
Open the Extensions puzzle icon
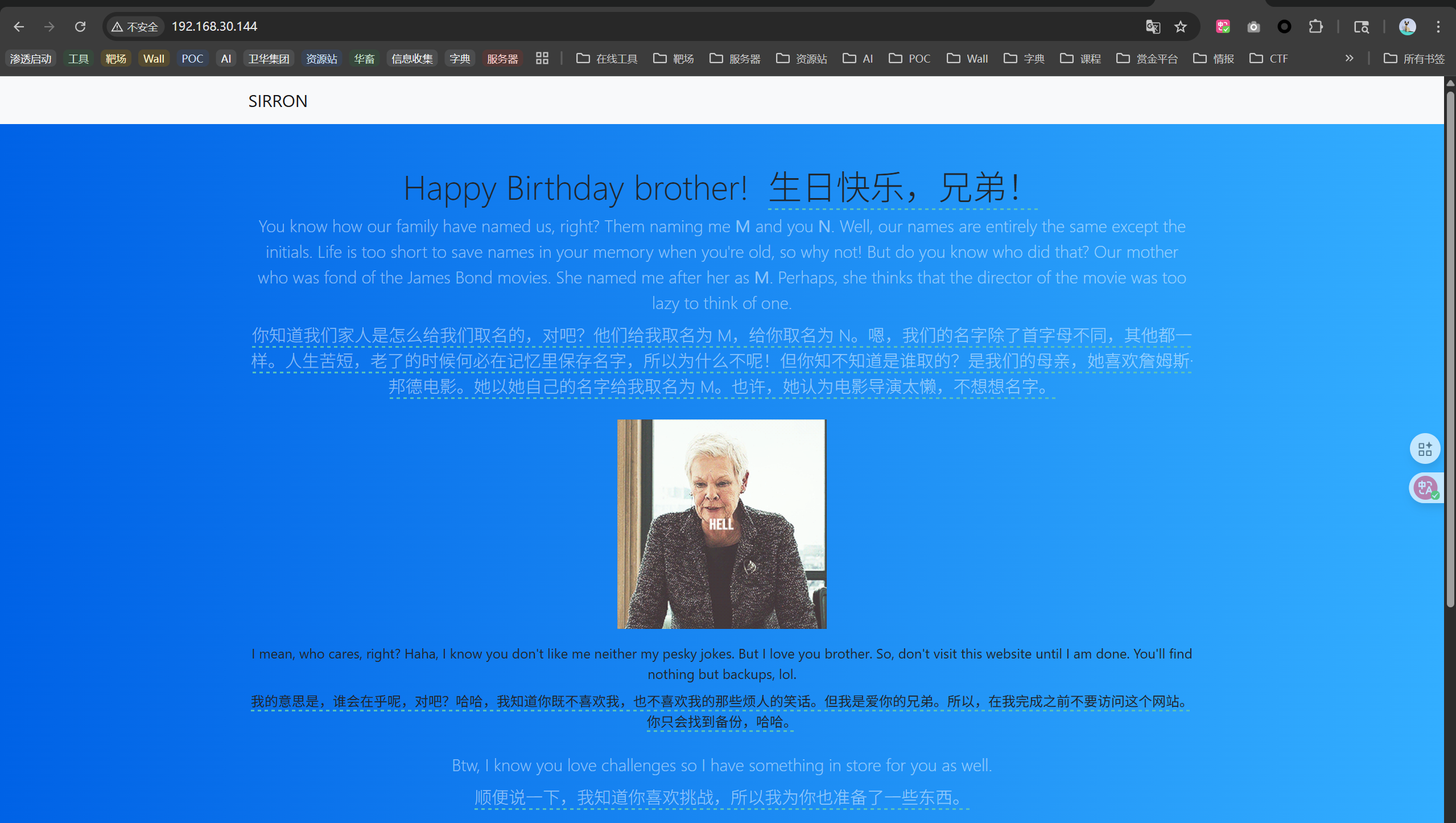(1315, 27)
